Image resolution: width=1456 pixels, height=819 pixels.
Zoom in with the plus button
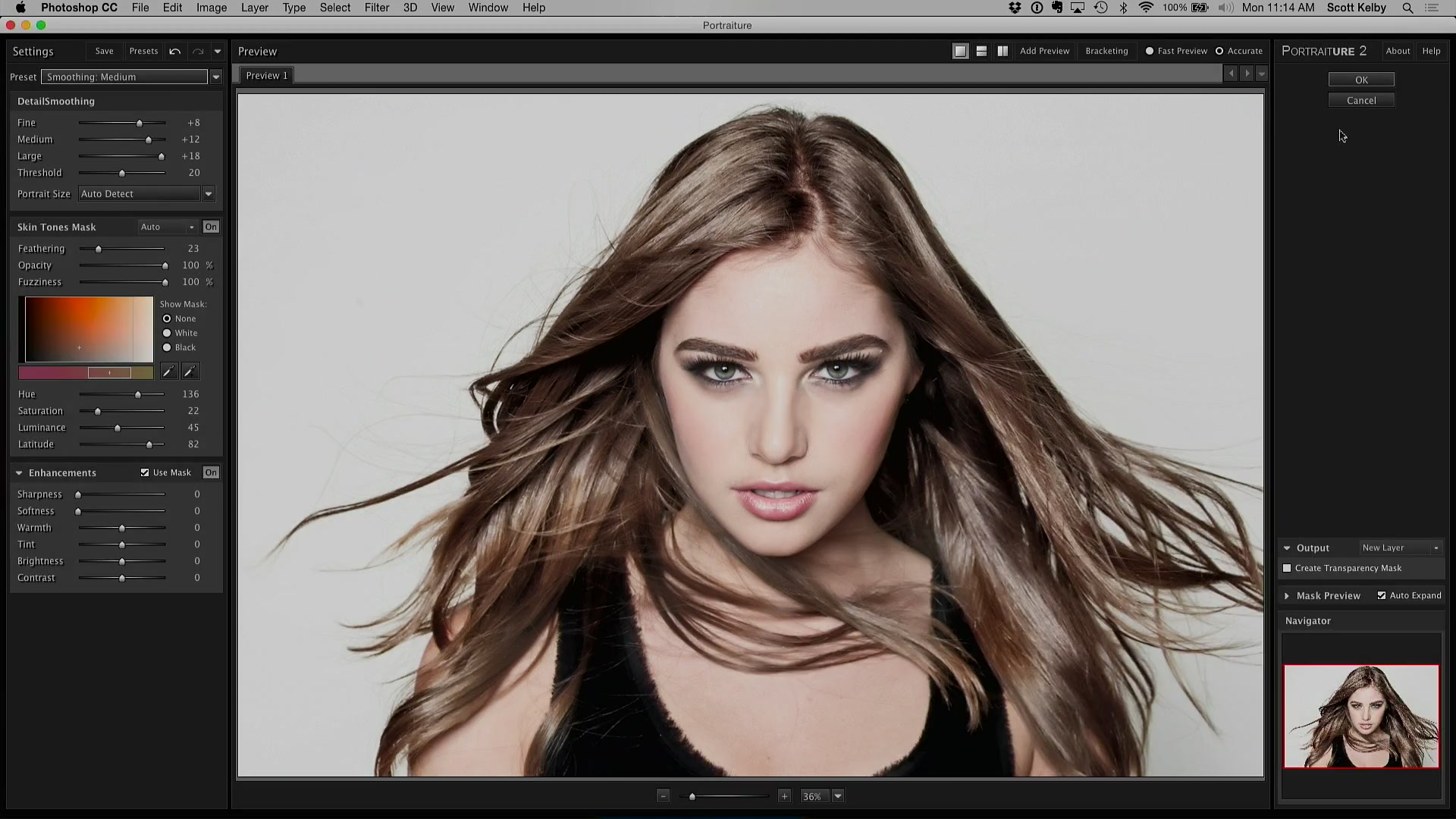coord(785,796)
